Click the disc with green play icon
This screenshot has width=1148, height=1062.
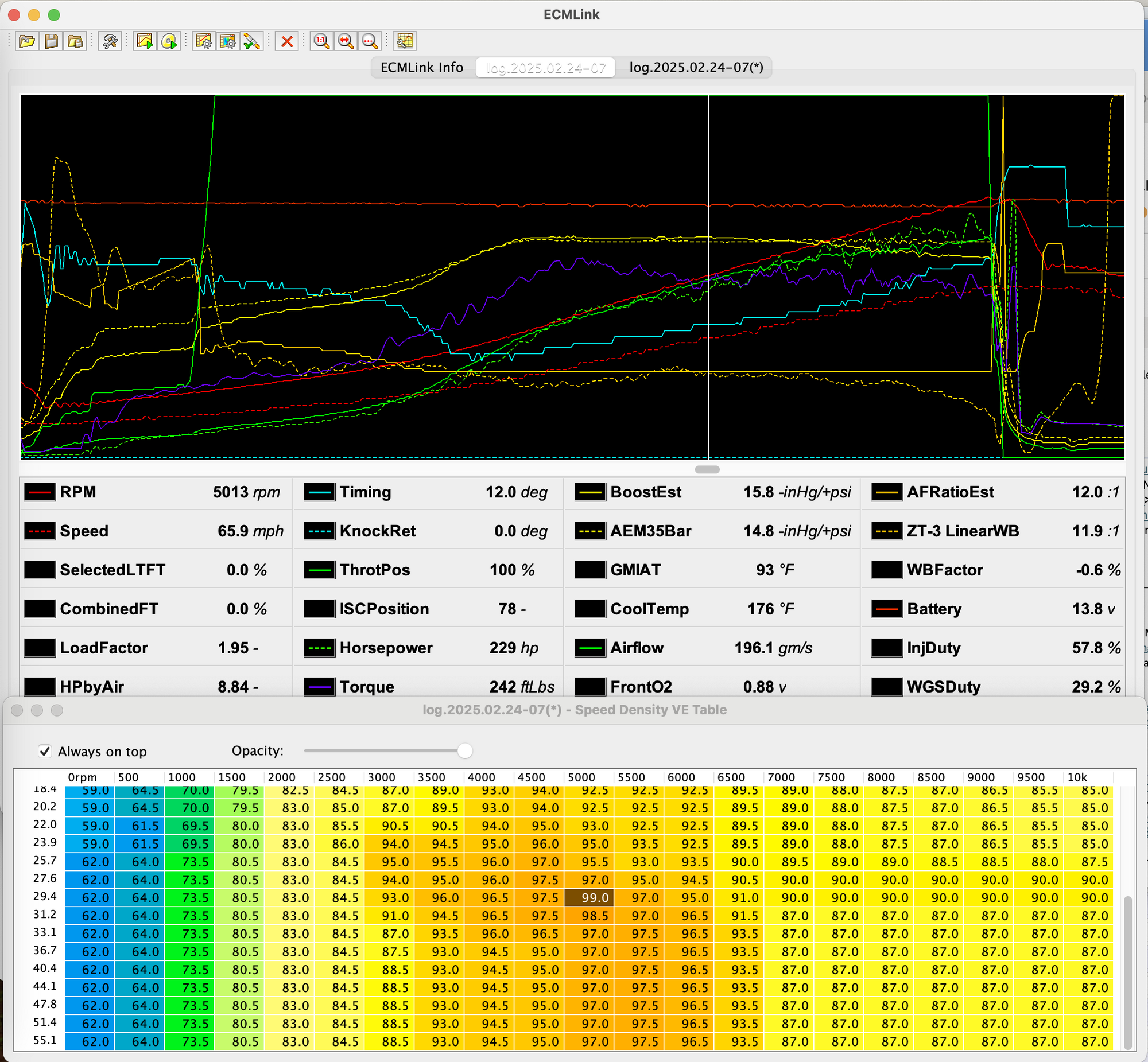pyautogui.click(x=169, y=41)
